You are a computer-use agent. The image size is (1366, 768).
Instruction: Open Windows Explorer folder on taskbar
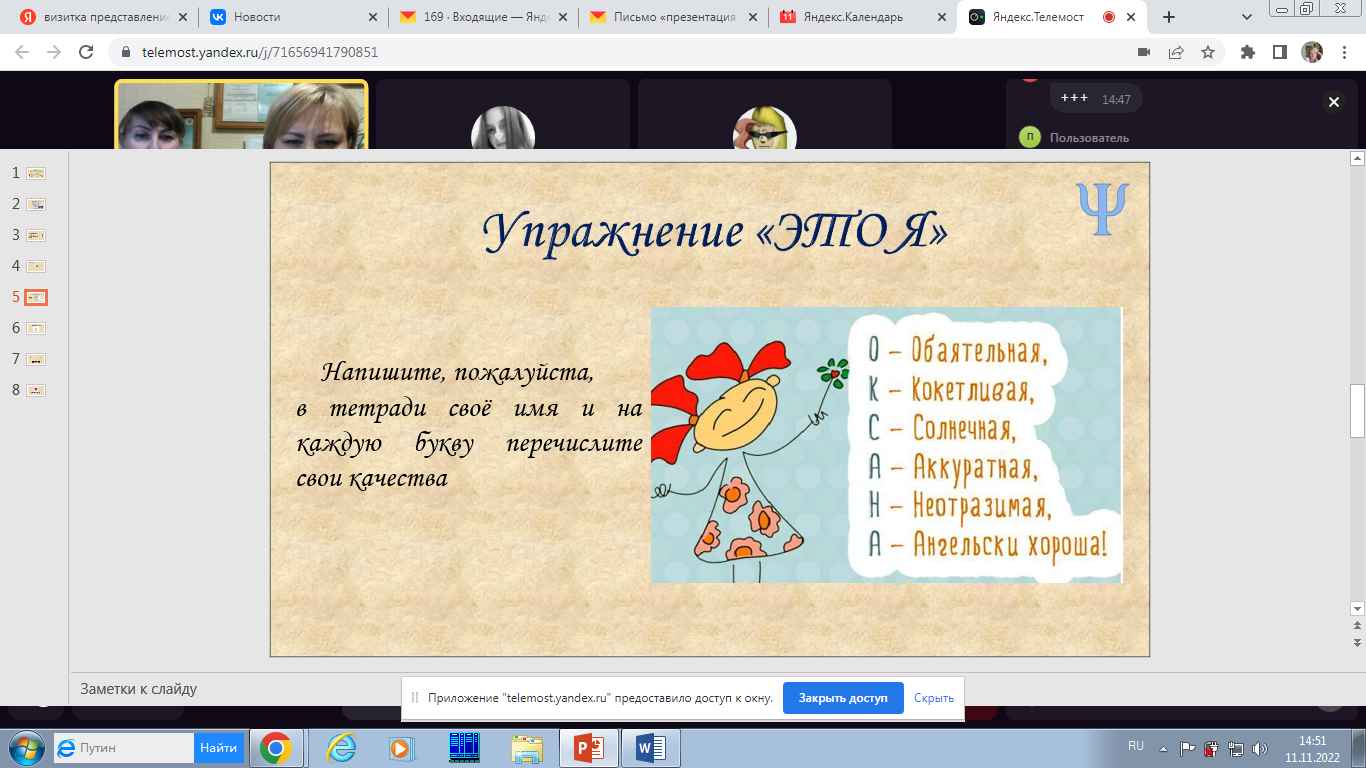(x=527, y=747)
